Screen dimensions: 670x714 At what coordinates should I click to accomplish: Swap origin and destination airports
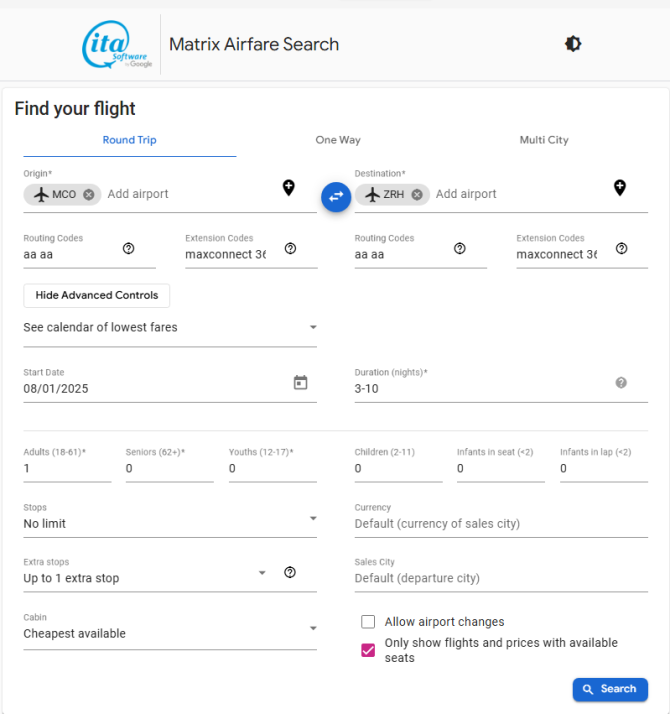coord(336,197)
